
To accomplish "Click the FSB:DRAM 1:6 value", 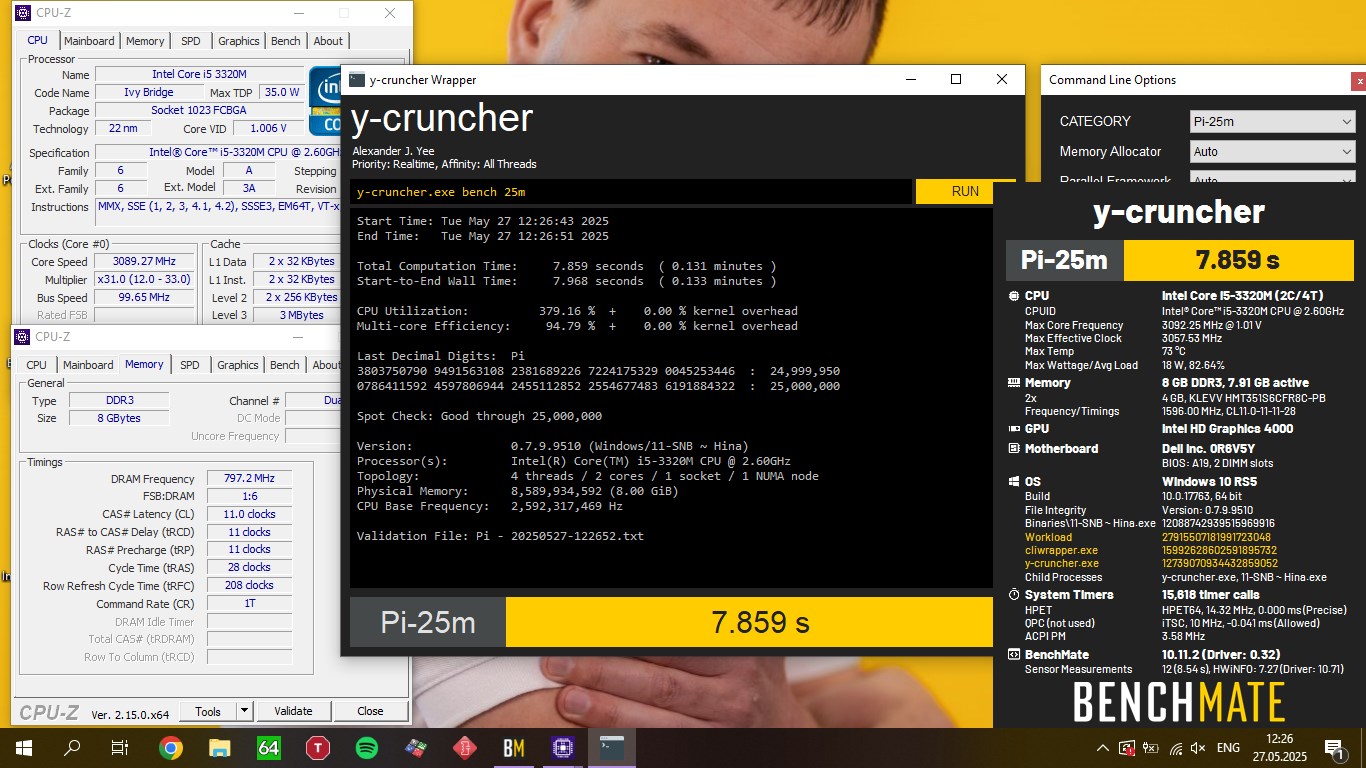I will point(250,496).
